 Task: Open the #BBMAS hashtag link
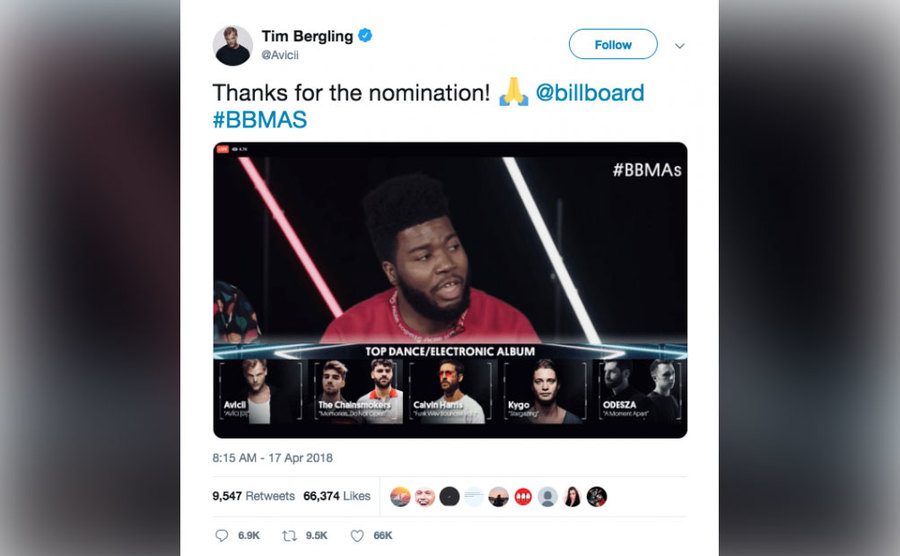tap(259, 119)
